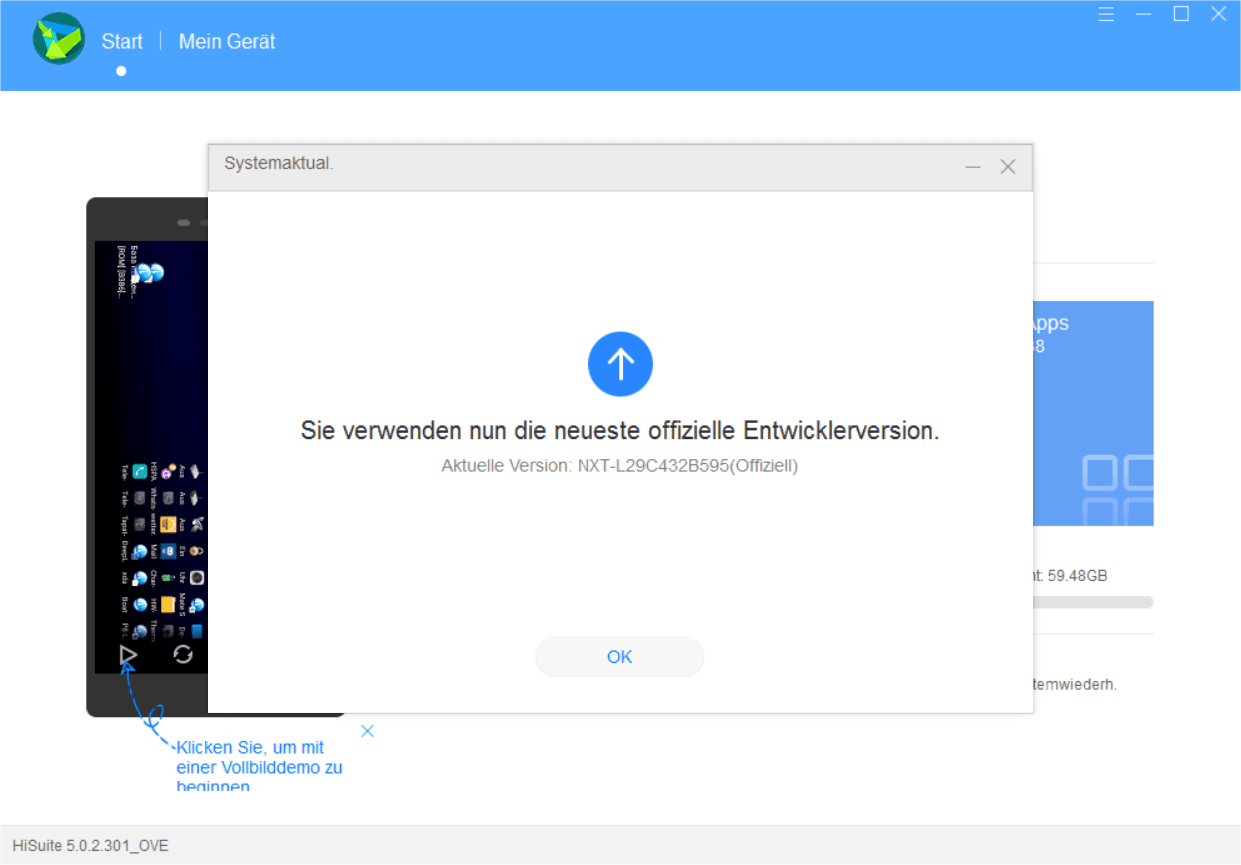Click the blue upward arrow update icon
Image resolution: width=1241 pixels, height=865 pixels.
tap(620, 364)
